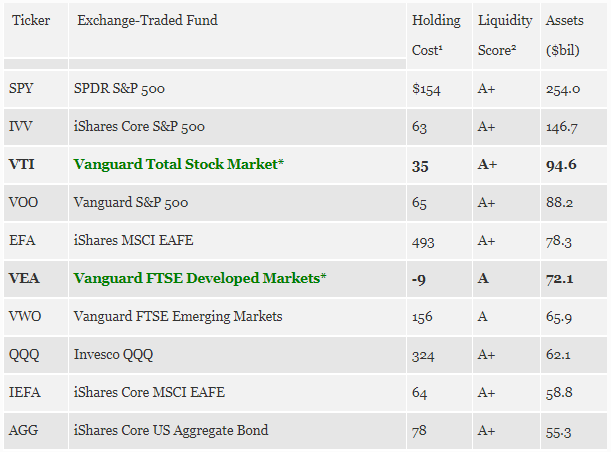
Task: Select the EFA holding cost value 493
Action: (423, 242)
